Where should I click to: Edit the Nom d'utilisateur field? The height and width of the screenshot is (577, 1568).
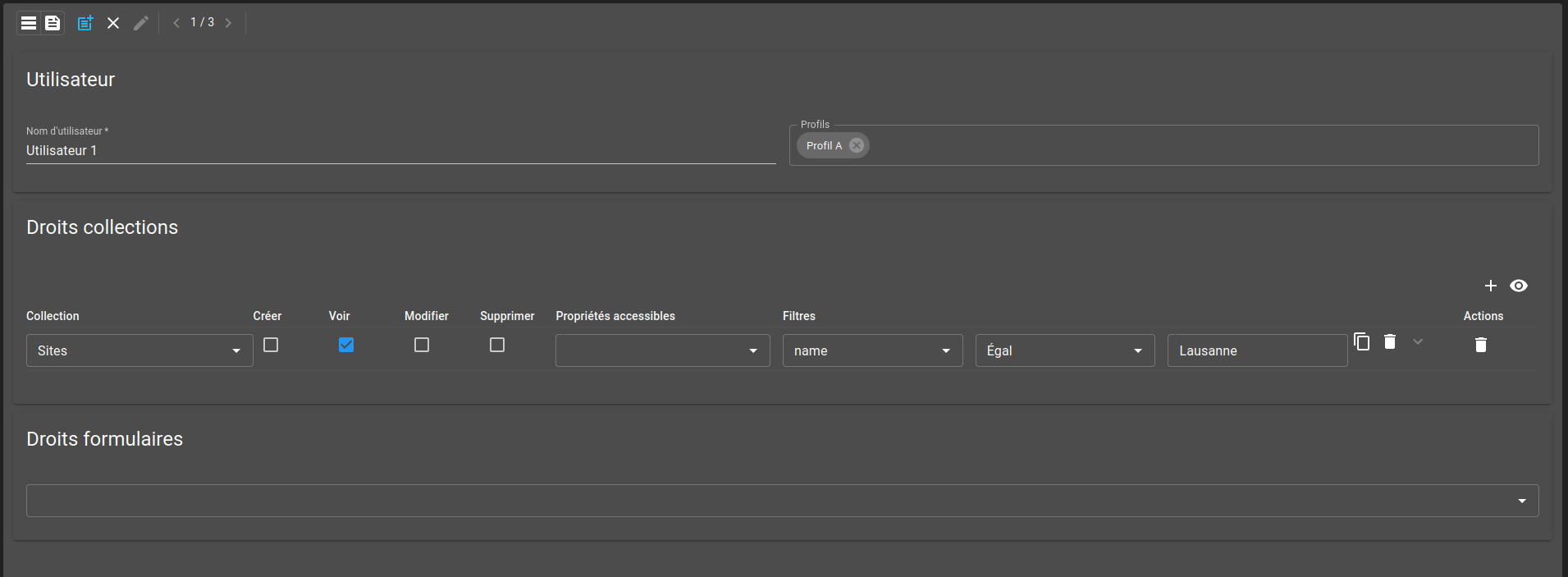pos(401,151)
